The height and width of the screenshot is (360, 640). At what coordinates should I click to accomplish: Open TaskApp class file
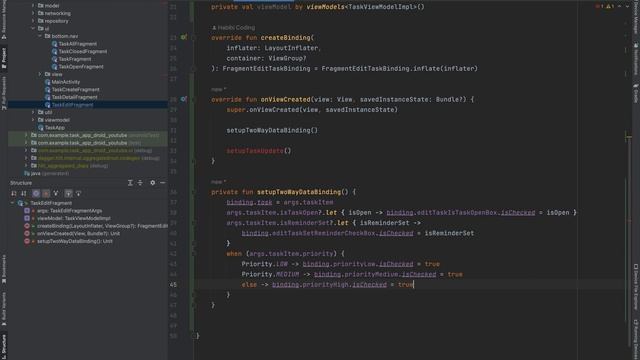click(x=54, y=128)
